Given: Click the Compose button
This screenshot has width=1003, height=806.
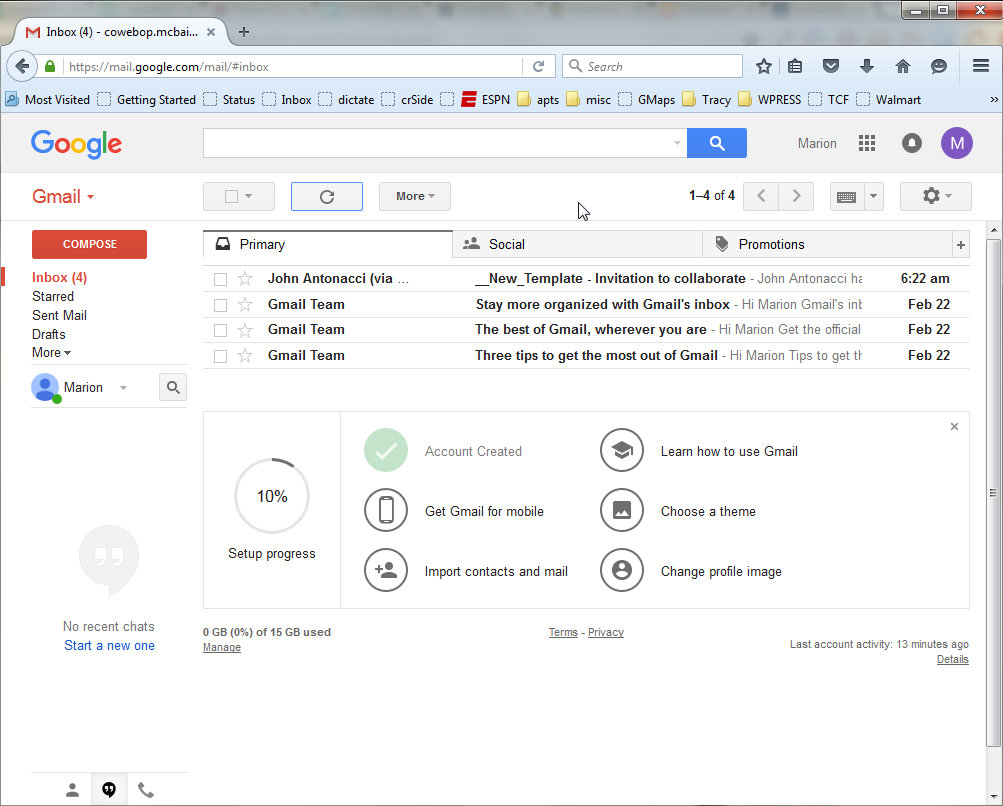Looking at the screenshot, I should [x=89, y=244].
